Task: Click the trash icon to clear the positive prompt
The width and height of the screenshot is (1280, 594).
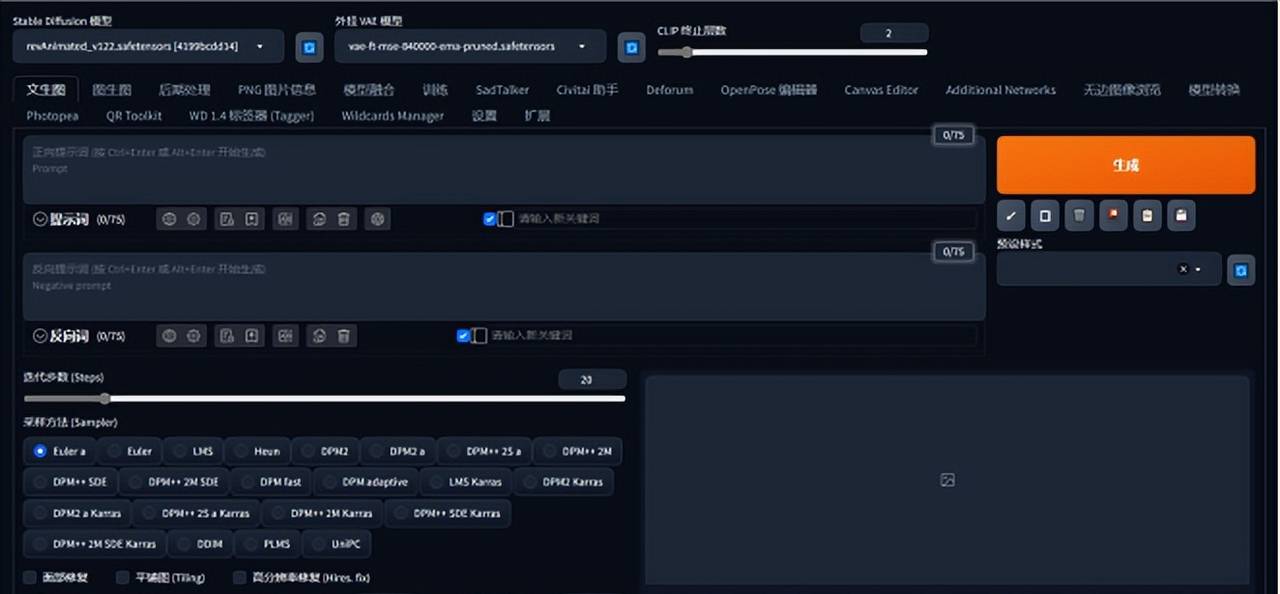Action: (x=342, y=218)
